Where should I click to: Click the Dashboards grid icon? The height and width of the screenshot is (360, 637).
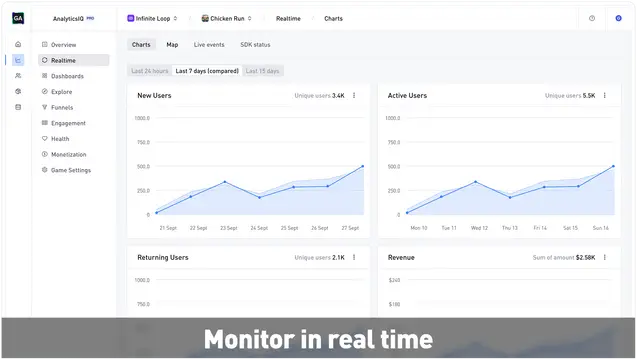tap(45, 76)
